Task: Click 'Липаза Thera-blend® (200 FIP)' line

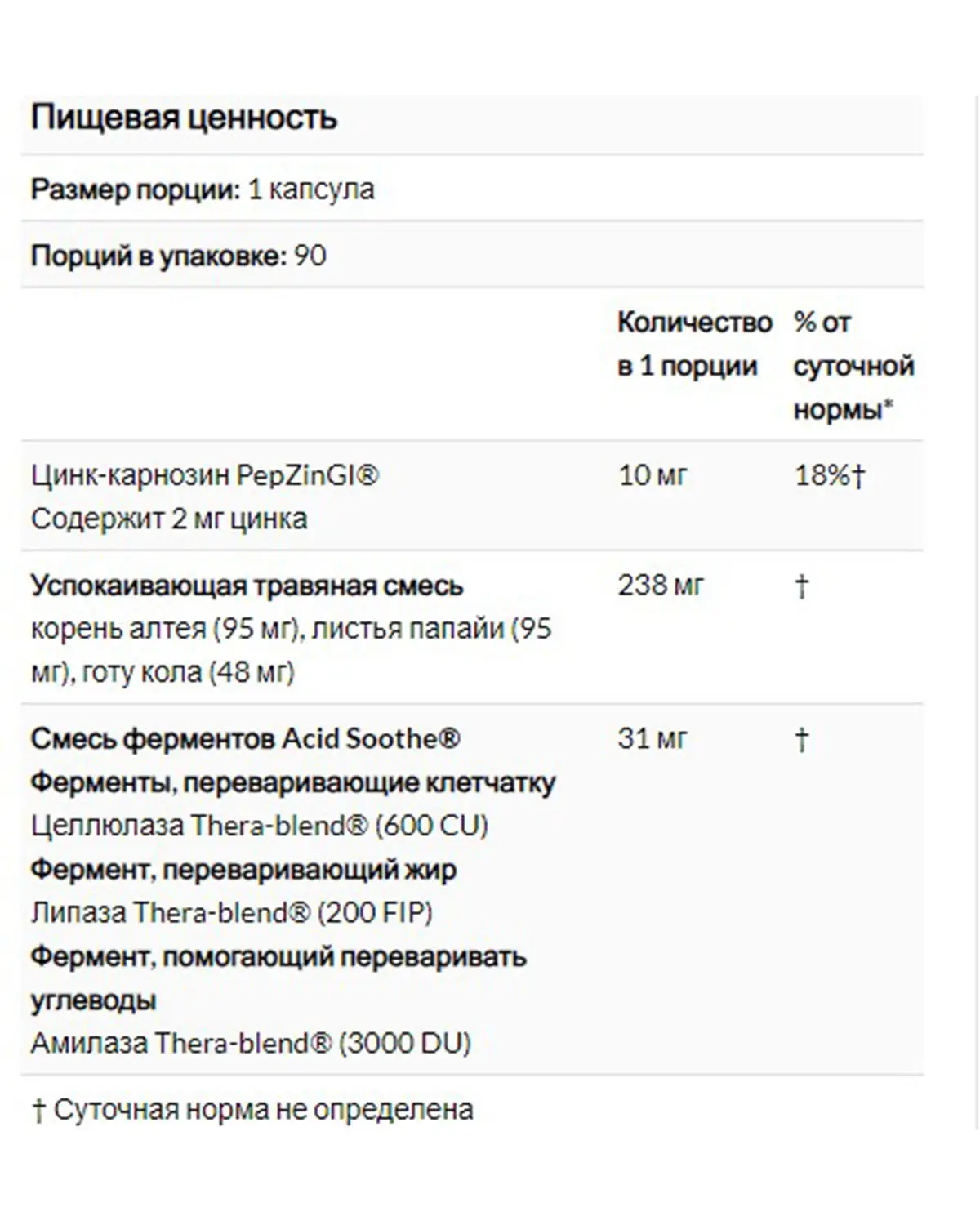Action: coord(232,912)
